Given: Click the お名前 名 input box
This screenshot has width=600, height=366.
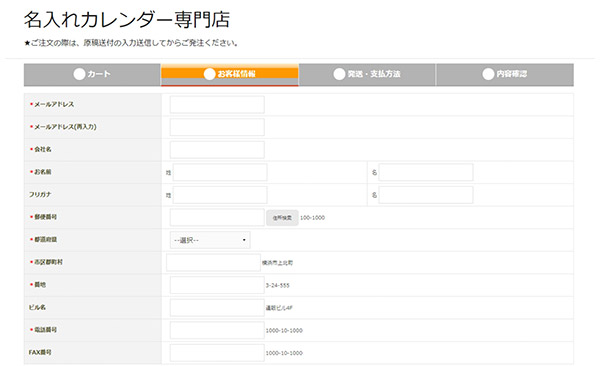Looking at the screenshot, I should [x=426, y=172].
